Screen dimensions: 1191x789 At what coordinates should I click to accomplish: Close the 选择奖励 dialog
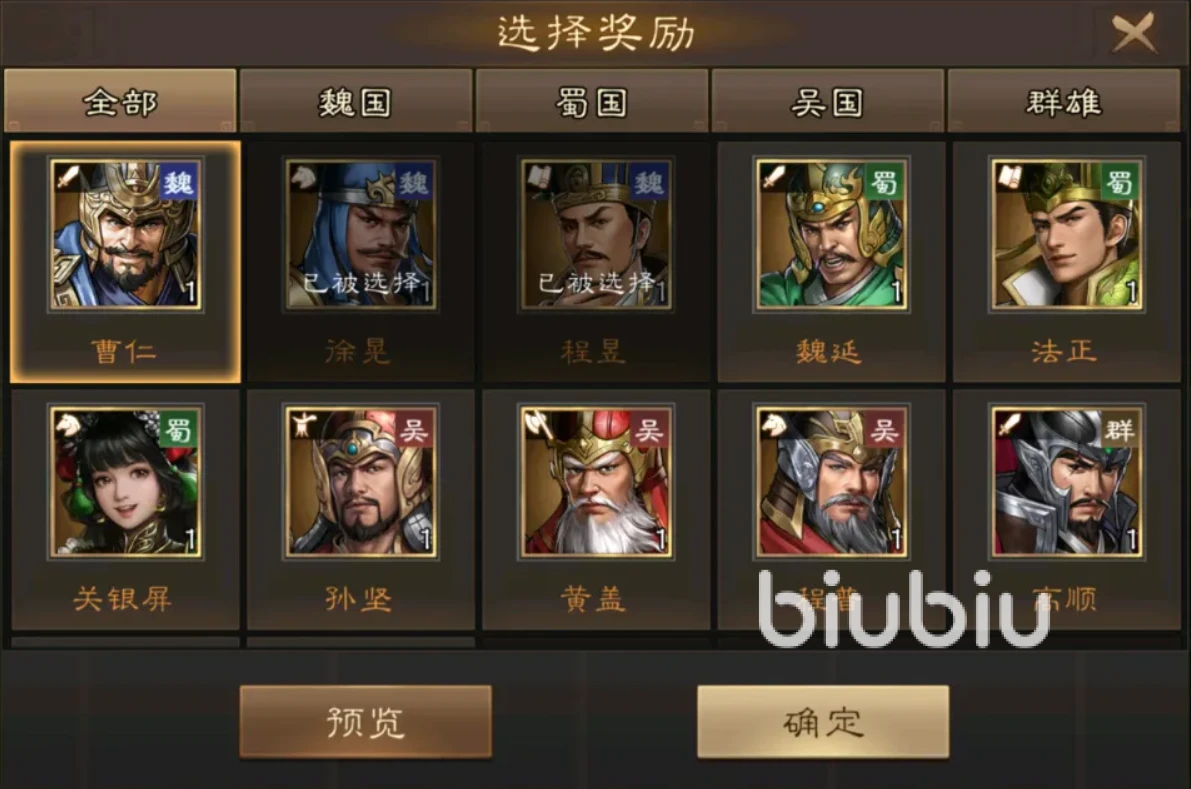pos(1134,33)
